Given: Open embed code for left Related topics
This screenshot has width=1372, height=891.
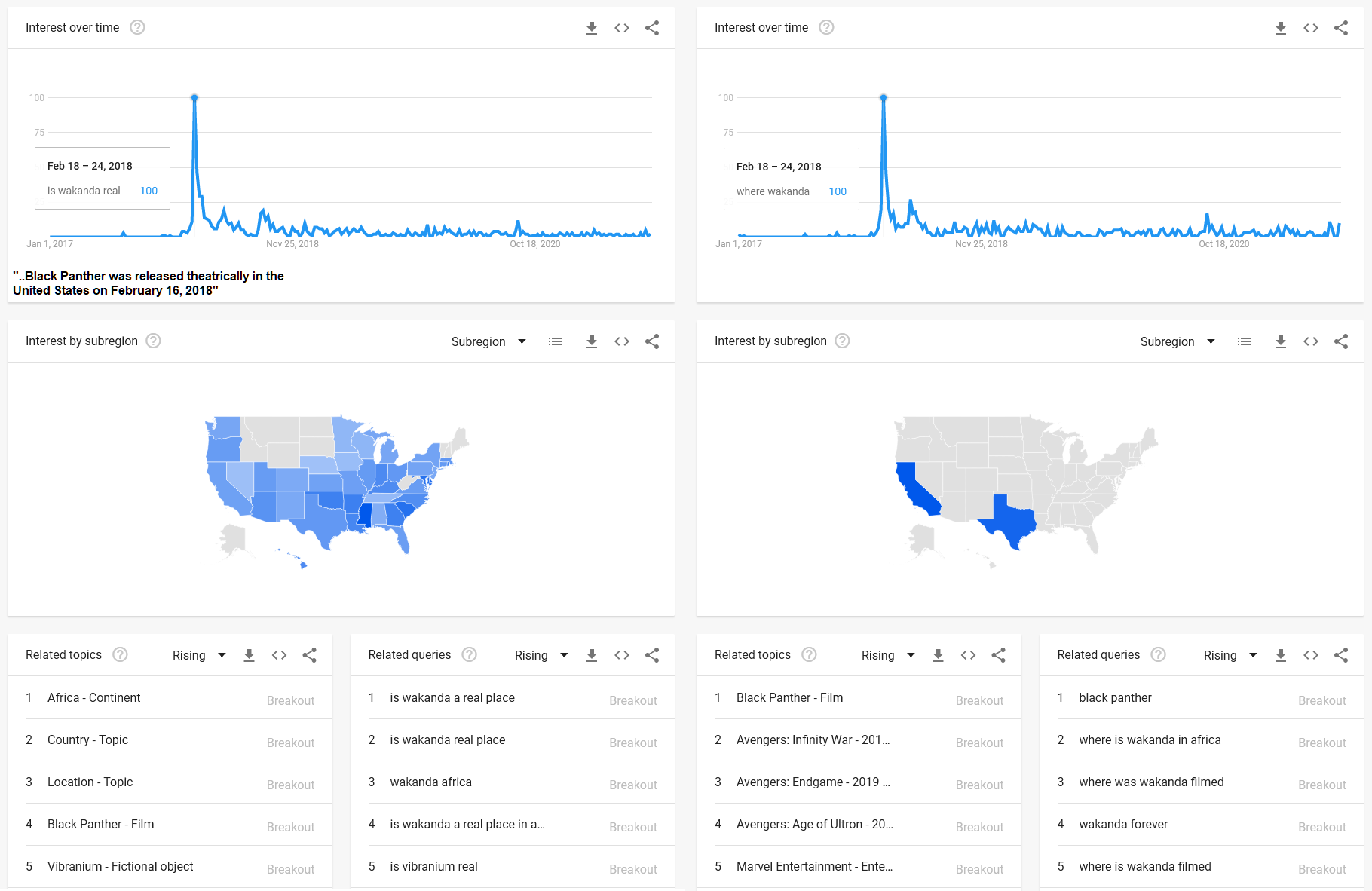Looking at the screenshot, I should [279, 655].
